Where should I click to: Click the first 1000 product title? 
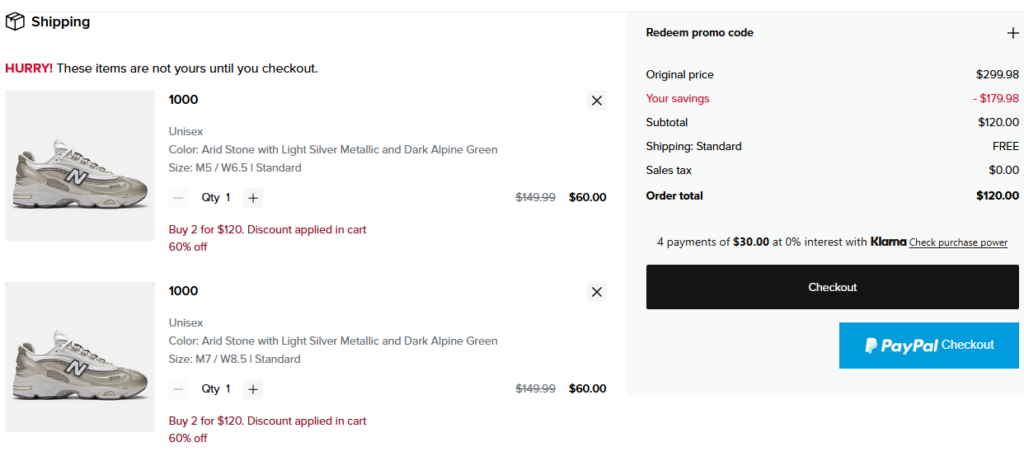click(183, 100)
